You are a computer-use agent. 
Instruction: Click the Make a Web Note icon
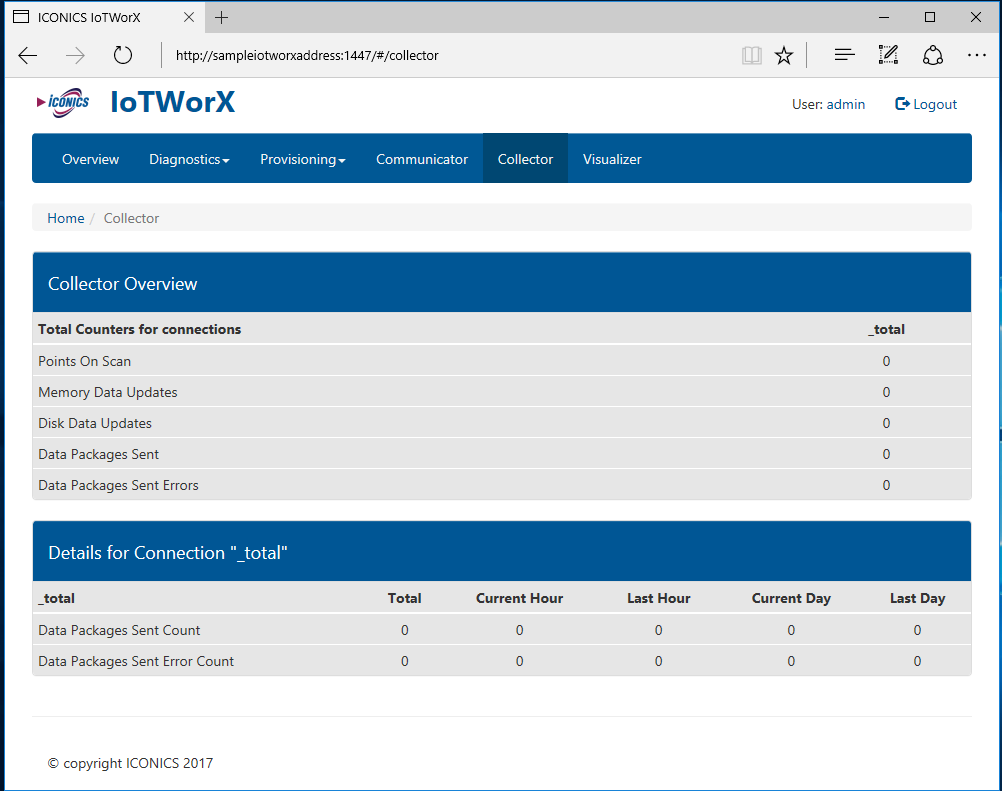click(888, 56)
